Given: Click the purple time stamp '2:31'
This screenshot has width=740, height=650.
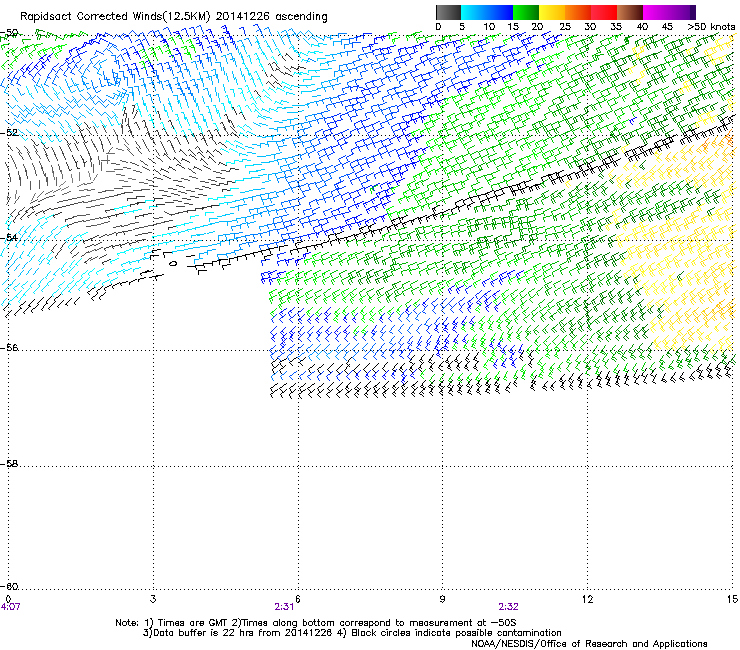Looking at the screenshot, I should [x=284, y=607].
